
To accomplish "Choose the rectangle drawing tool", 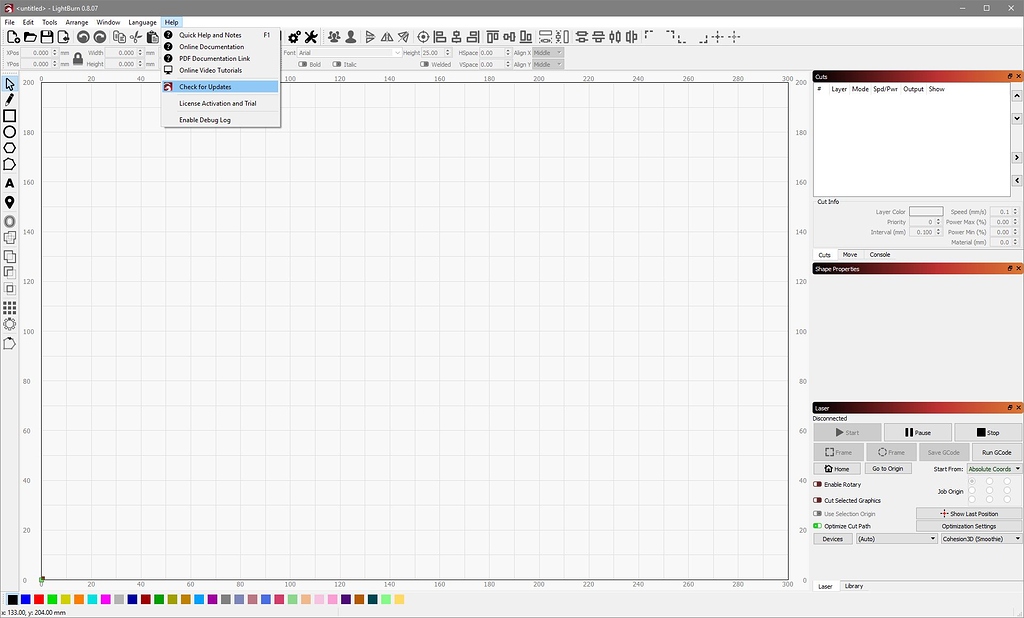I will 9,116.
